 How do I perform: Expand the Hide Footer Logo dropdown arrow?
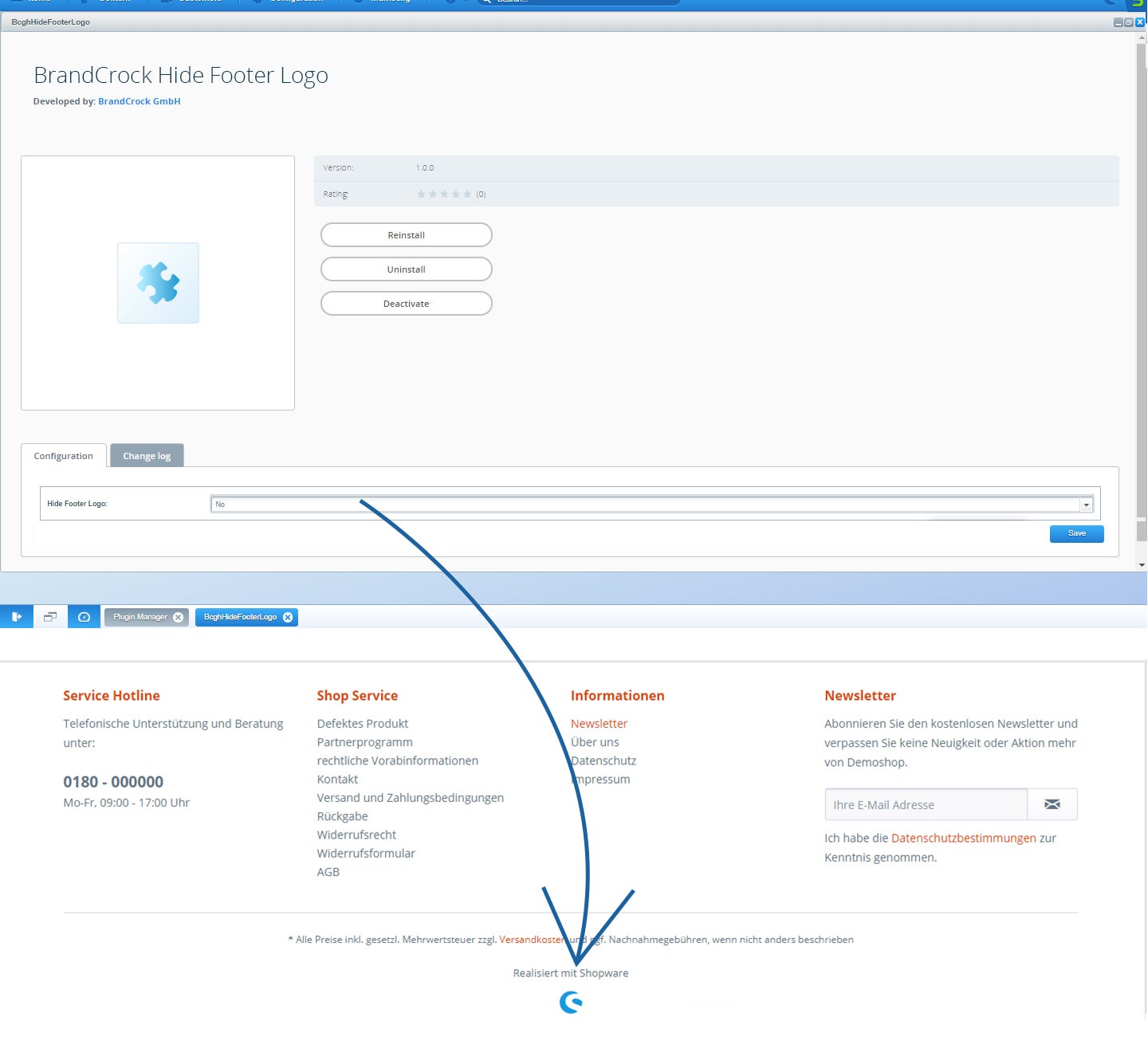pos(1086,505)
